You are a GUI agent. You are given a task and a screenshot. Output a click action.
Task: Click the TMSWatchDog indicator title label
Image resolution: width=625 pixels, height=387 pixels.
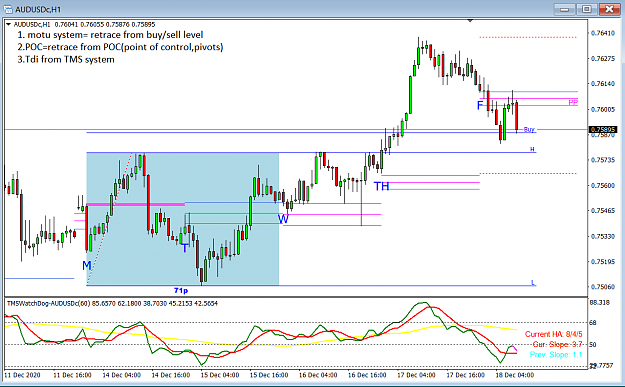(x=112, y=303)
